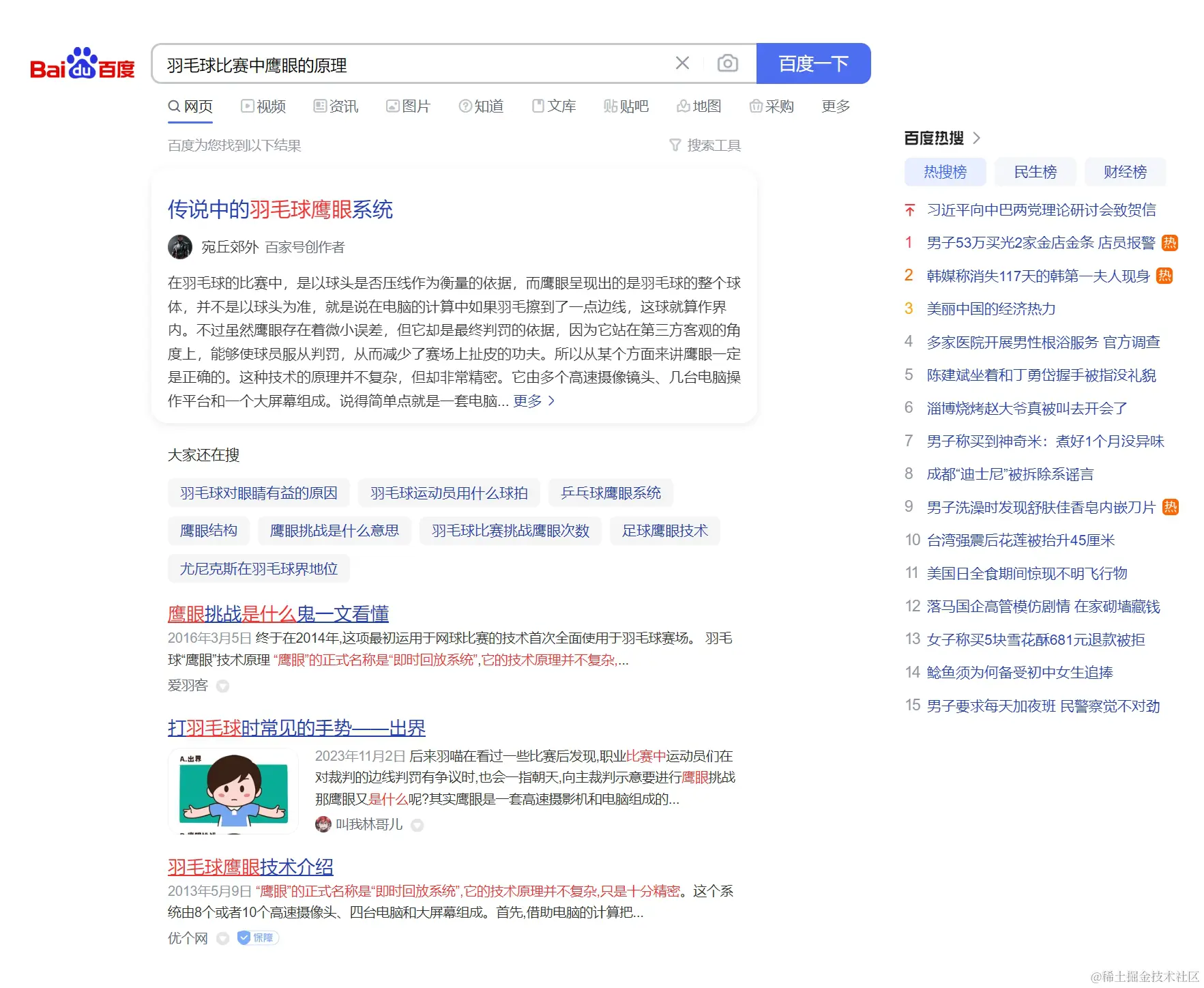Search related query 羽毛球对眼睛有益的原因

(x=259, y=493)
